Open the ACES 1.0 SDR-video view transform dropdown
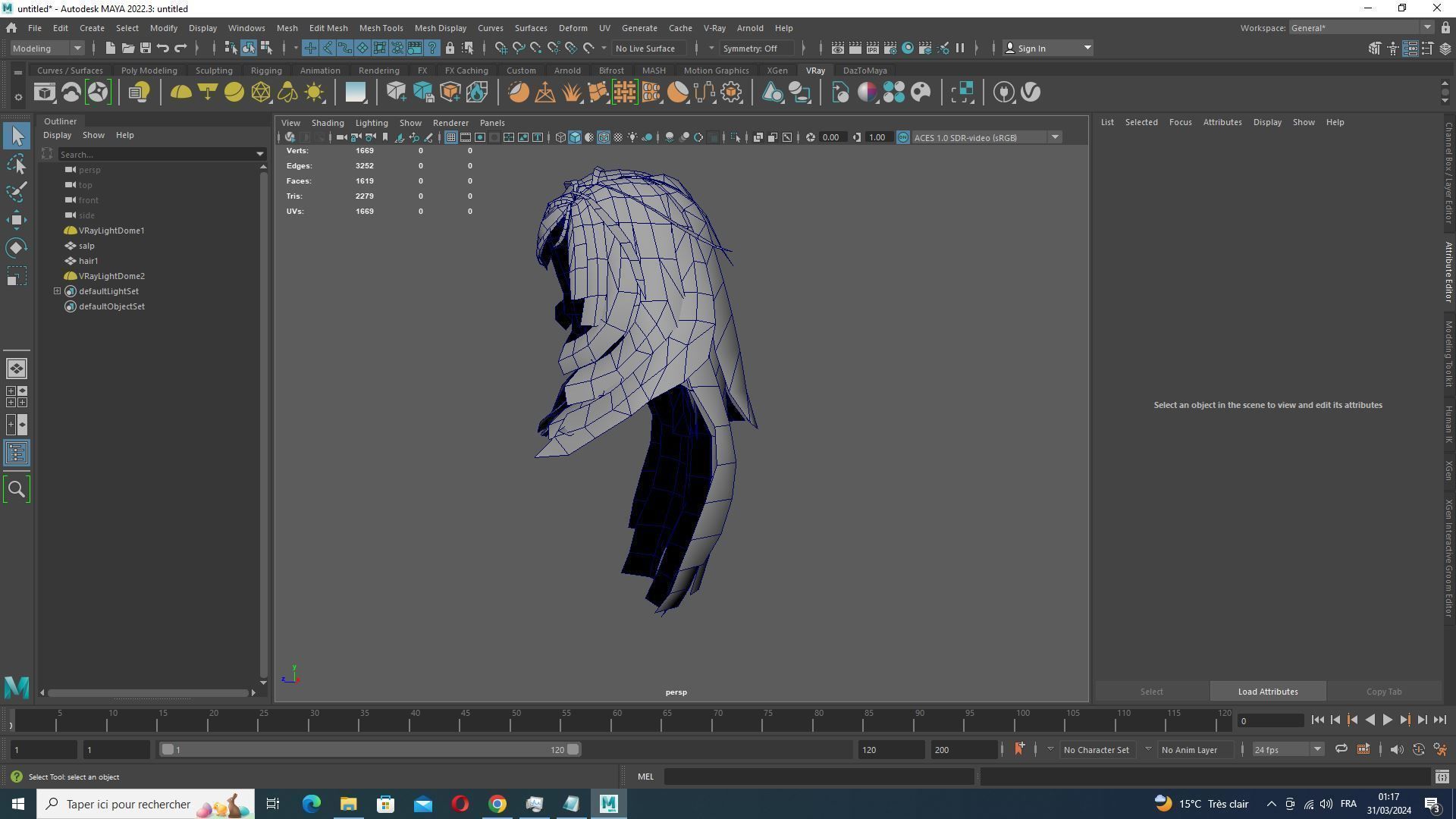The width and height of the screenshot is (1456, 819). point(986,138)
